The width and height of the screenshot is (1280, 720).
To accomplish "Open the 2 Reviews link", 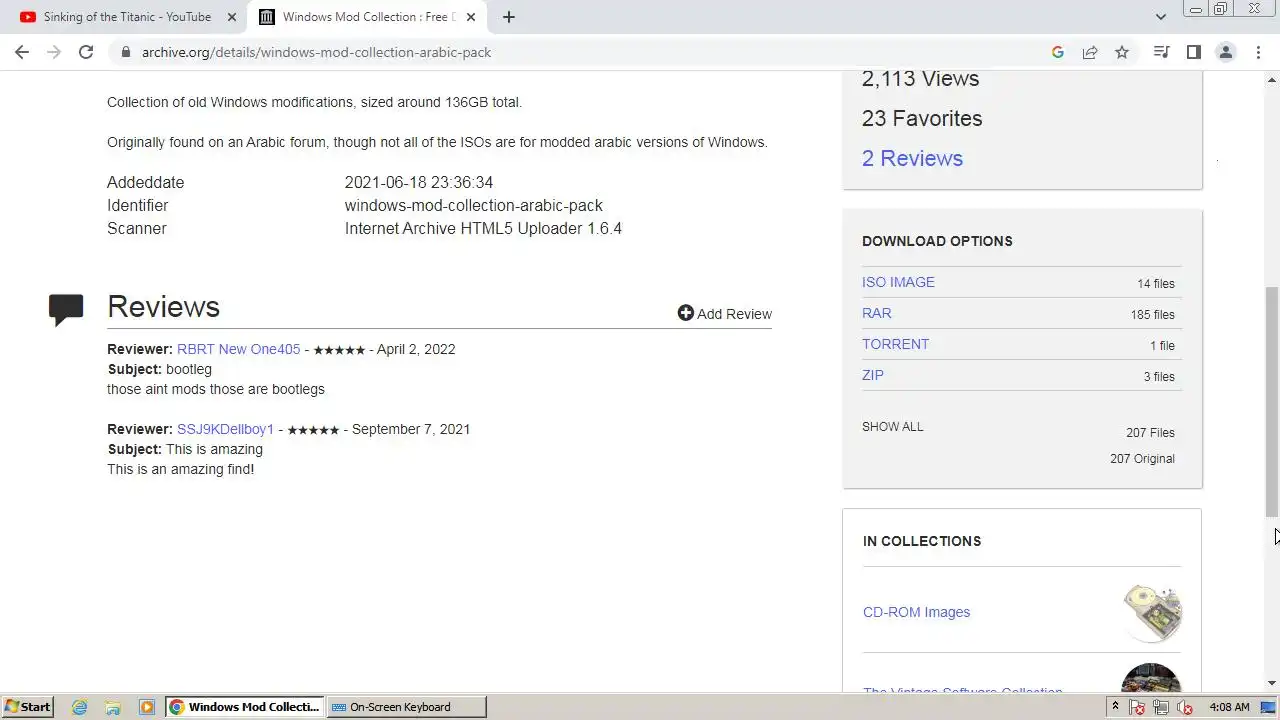I will coord(912,158).
